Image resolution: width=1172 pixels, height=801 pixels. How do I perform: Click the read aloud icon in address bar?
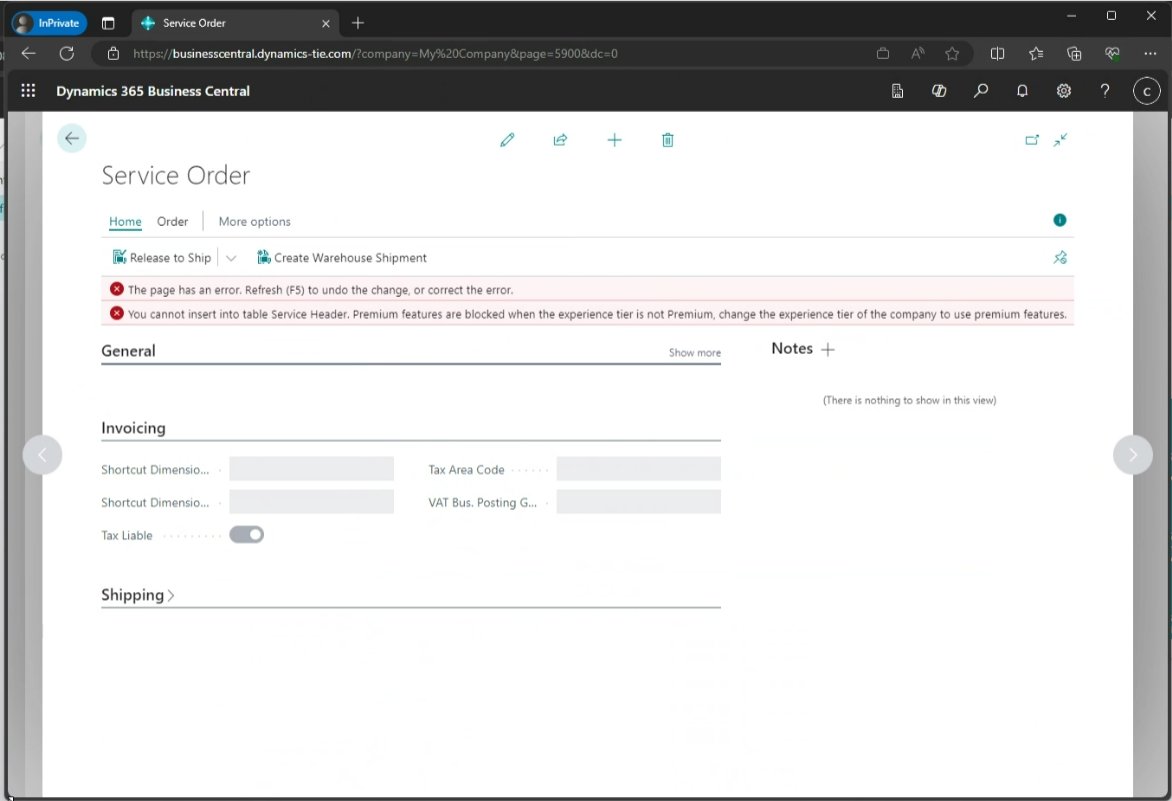tap(918, 53)
